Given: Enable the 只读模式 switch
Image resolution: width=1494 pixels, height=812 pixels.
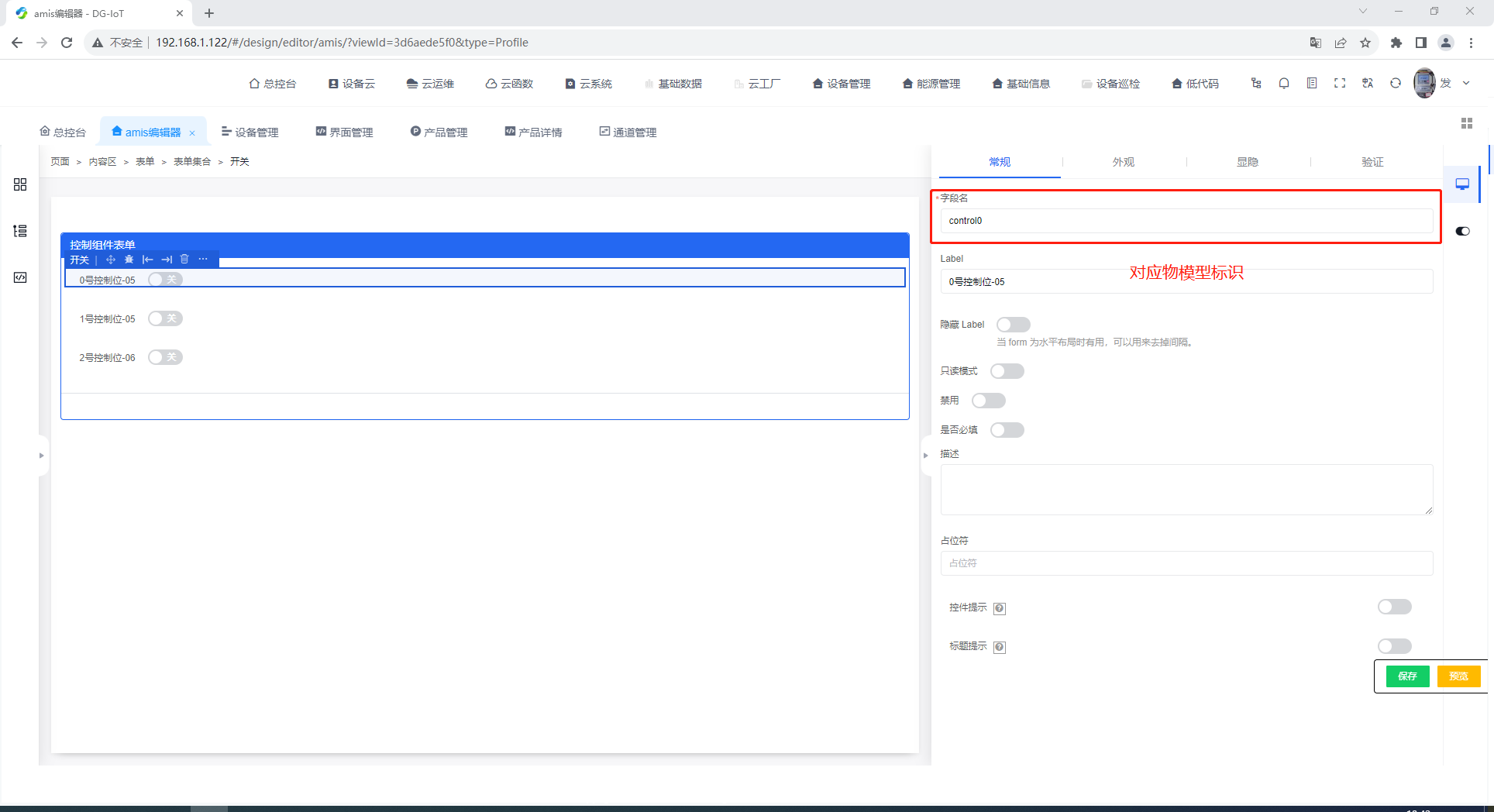Looking at the screenshot, I should [1007, 371].
